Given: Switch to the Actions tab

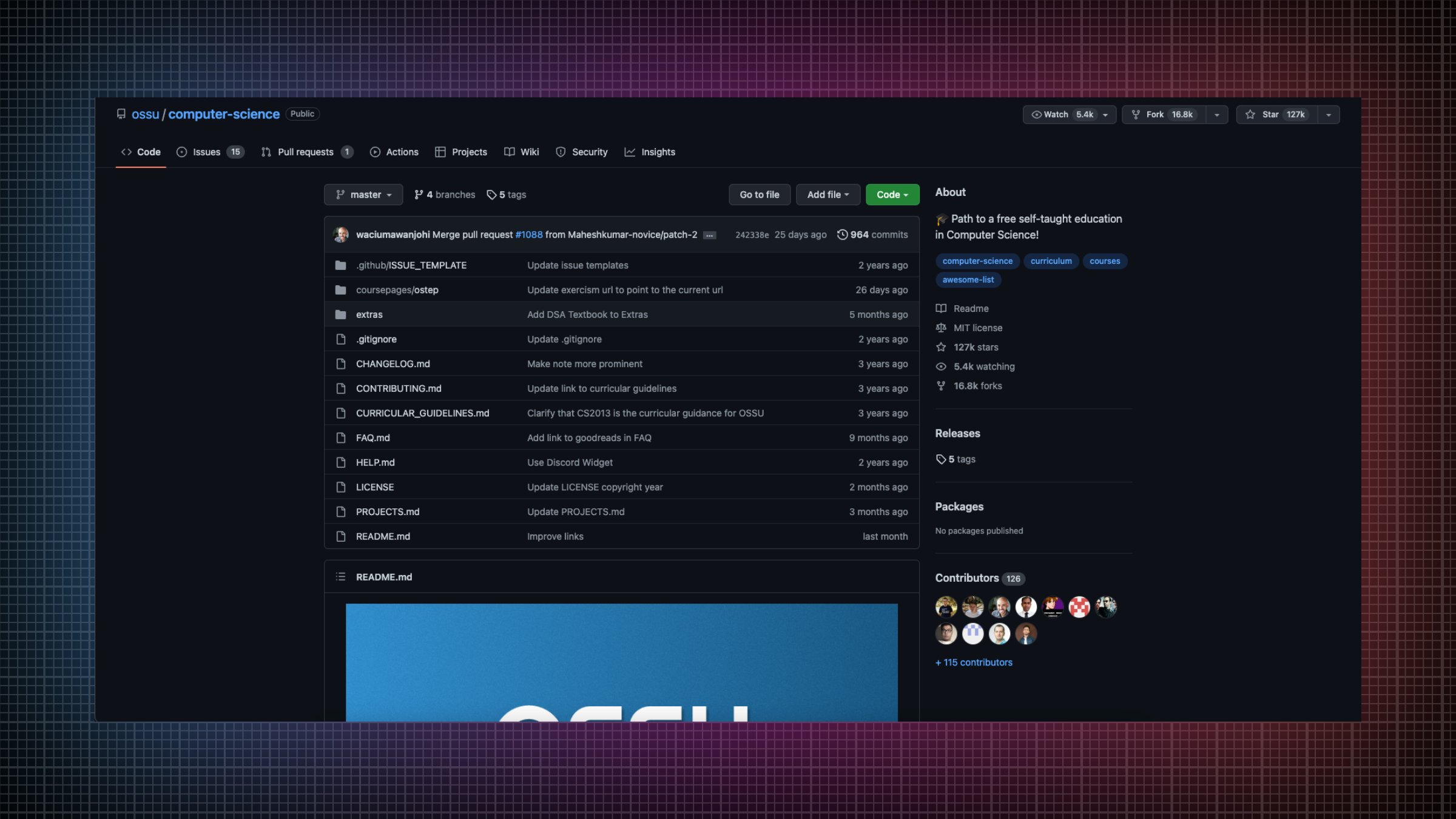Looking at the screenshot, I should coord(394,152).
